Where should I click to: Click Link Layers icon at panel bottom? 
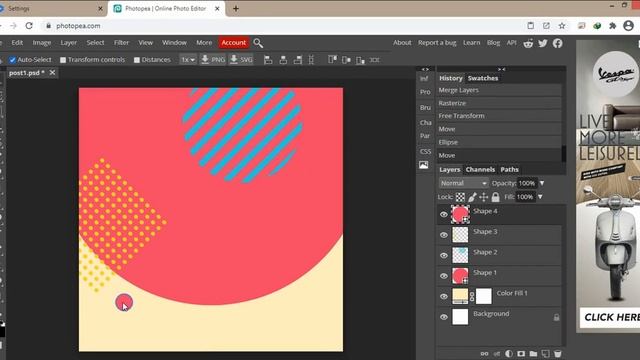[484, 354]
